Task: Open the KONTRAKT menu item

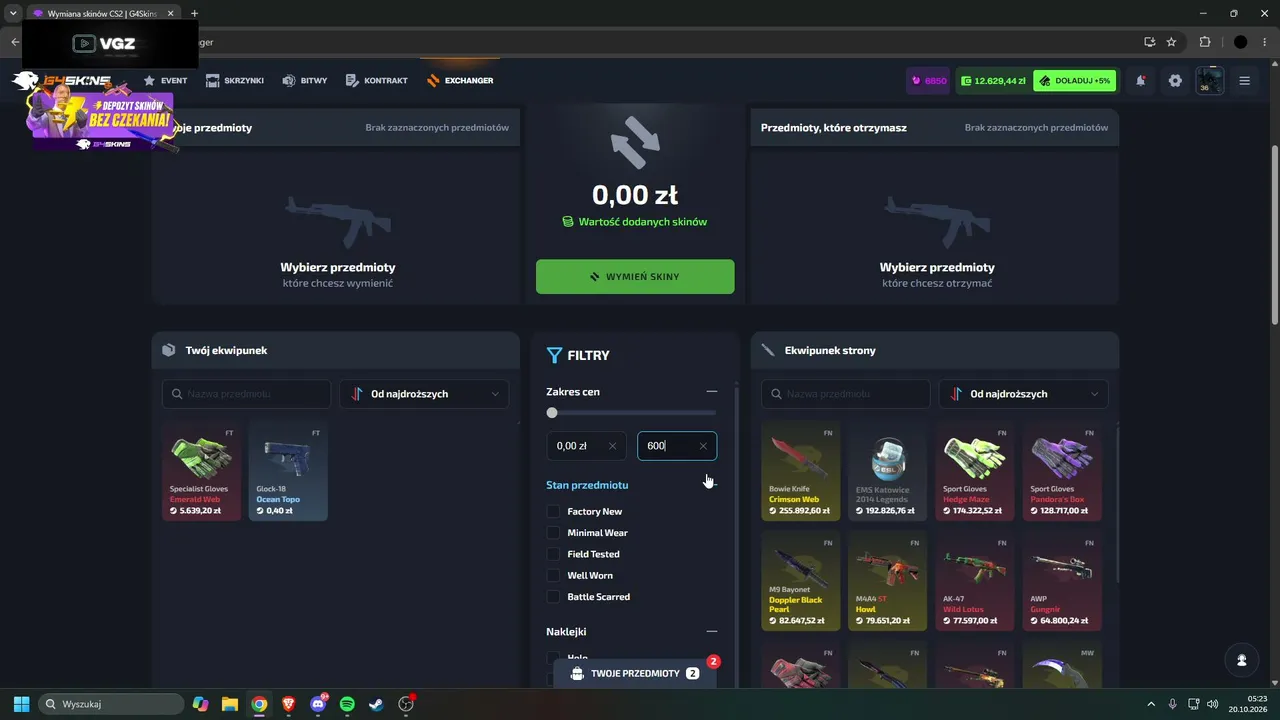Action: pyautogui.click(x=376, y=81)
